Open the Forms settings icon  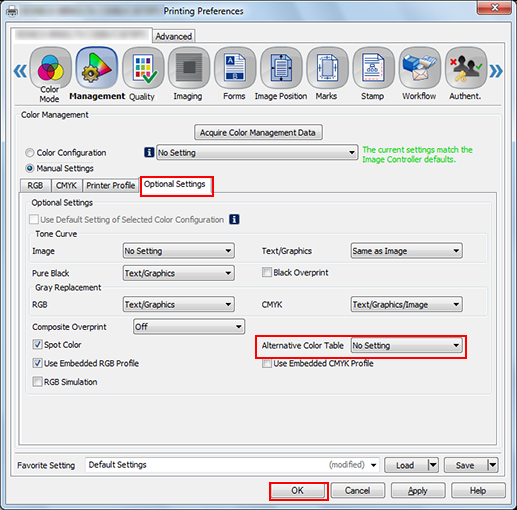(235, 68)
